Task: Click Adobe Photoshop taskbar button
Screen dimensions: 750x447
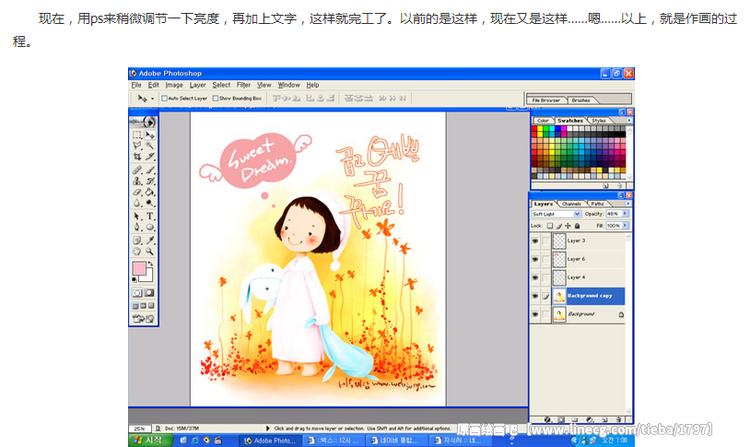Action: [270, 441]
